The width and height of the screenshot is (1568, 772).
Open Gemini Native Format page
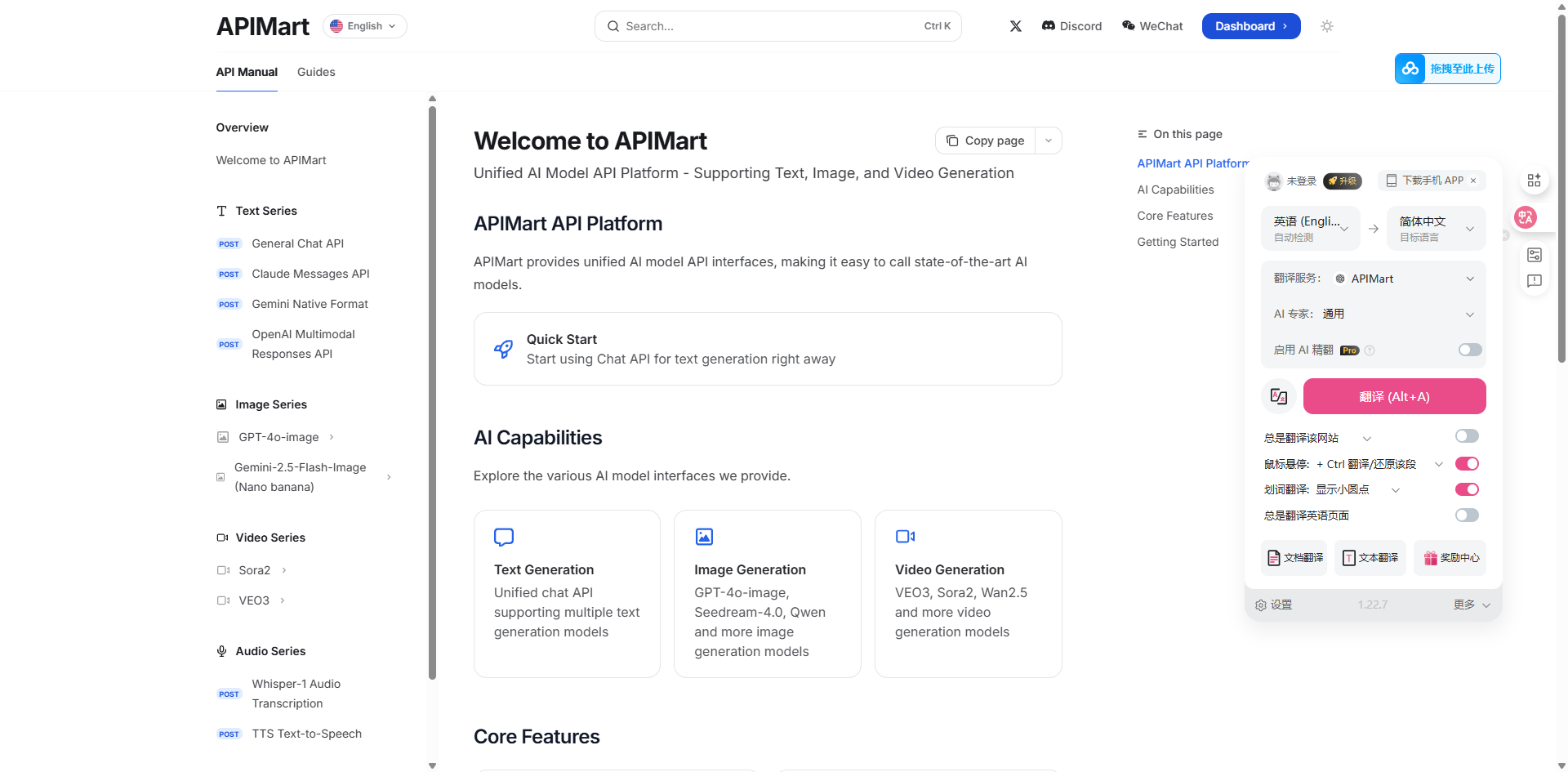[x=310, y=304]
